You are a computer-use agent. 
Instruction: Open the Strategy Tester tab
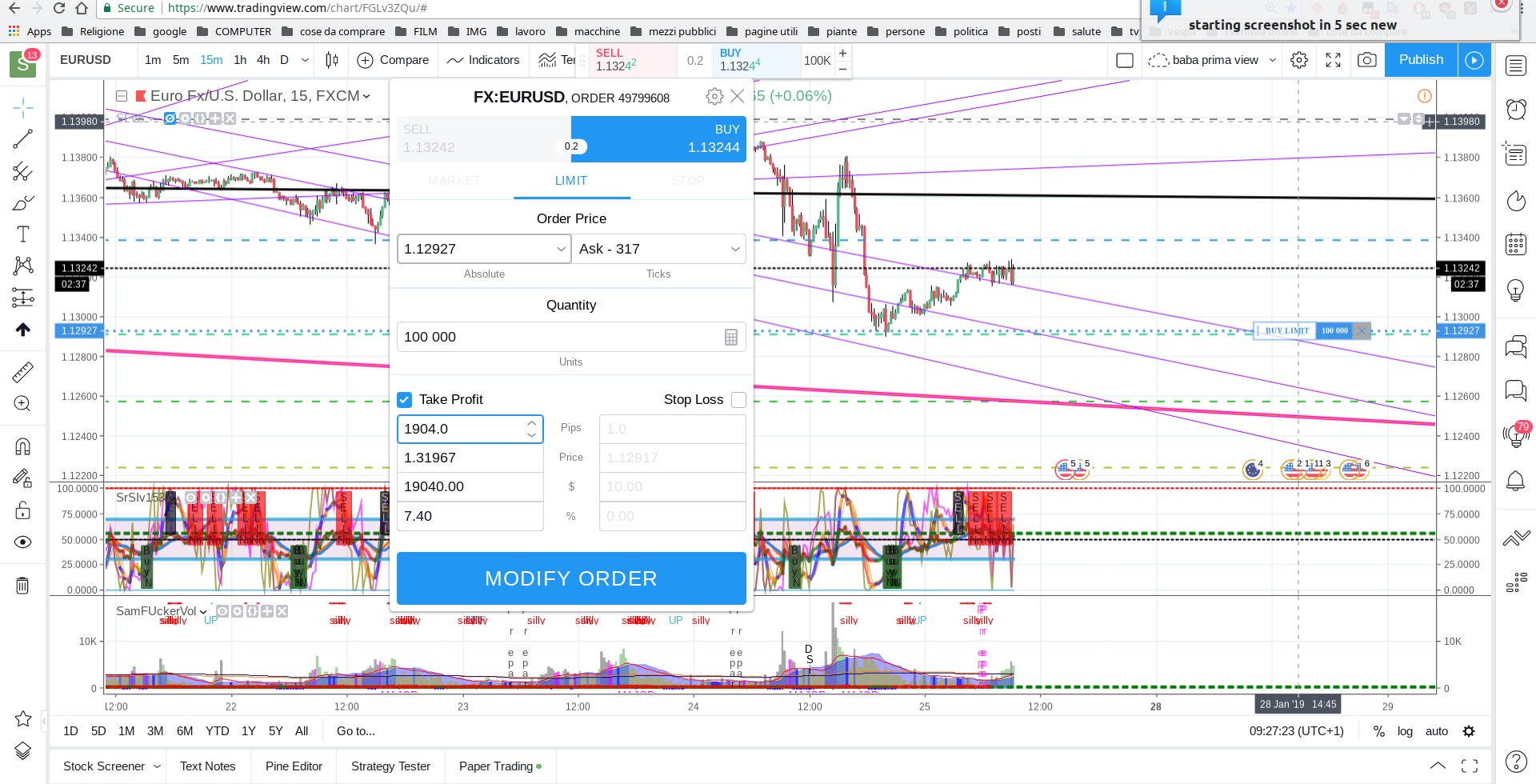(x=390, y=766)
